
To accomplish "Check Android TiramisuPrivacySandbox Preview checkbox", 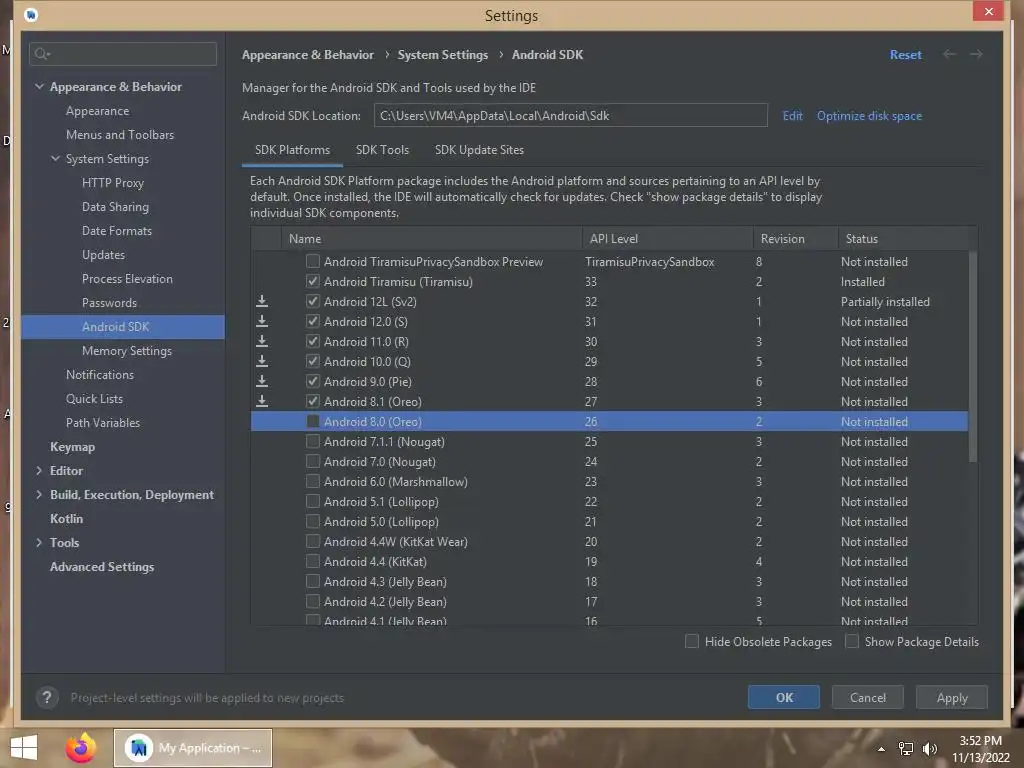I will point(313,261).
